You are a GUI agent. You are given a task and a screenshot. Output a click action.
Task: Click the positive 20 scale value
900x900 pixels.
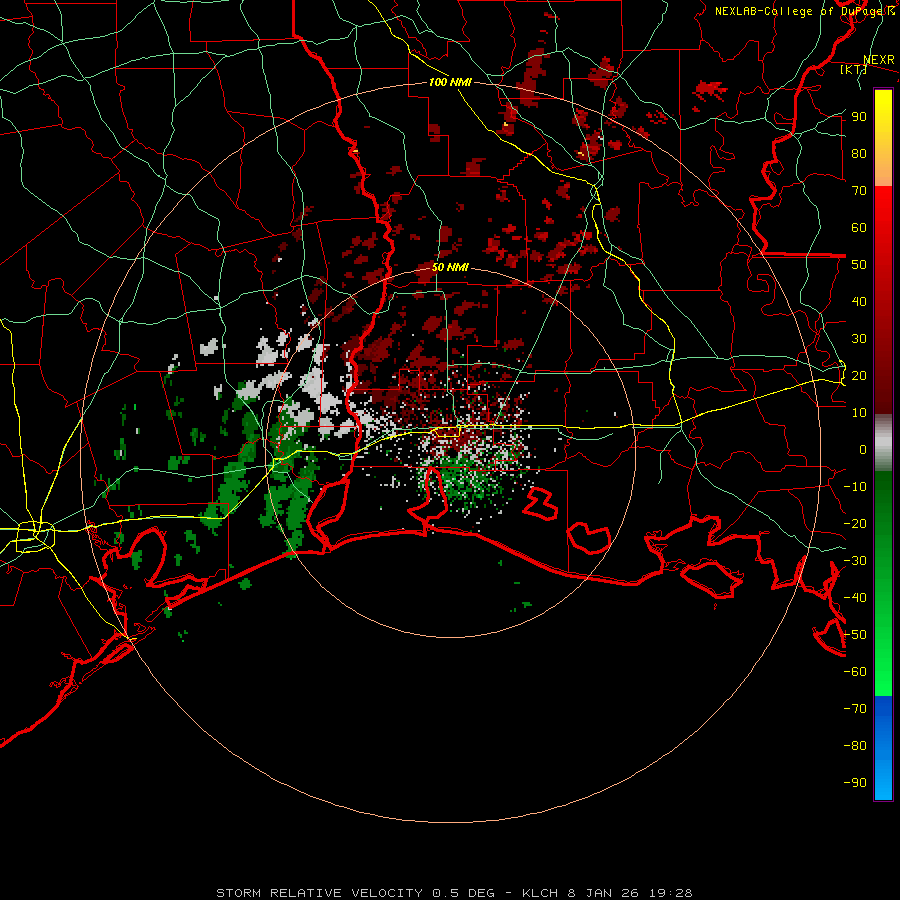(859, 376)
